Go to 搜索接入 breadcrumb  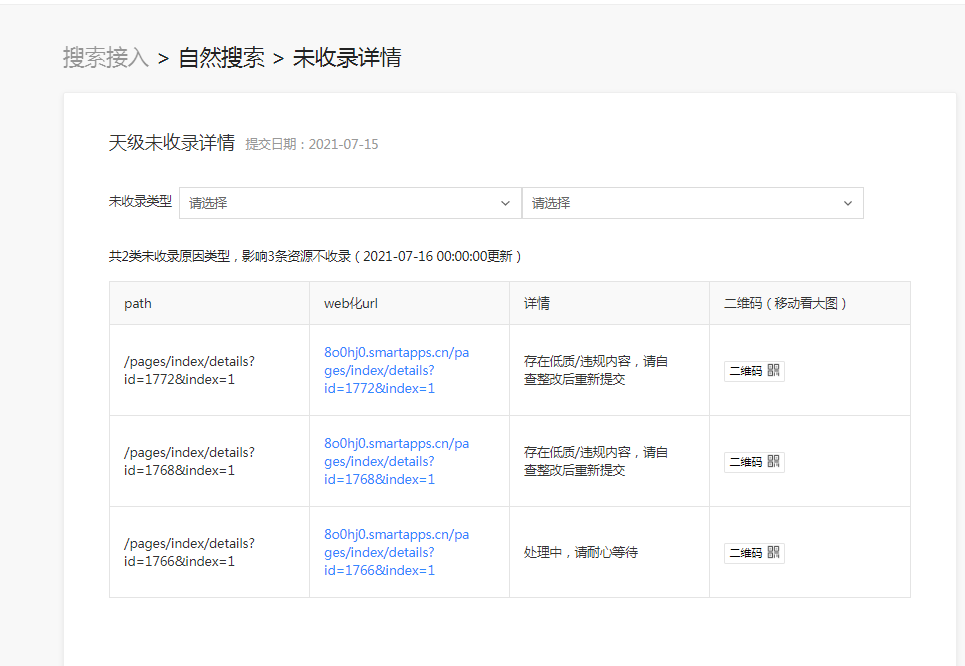pyautogui.click(x=106, y=58)
